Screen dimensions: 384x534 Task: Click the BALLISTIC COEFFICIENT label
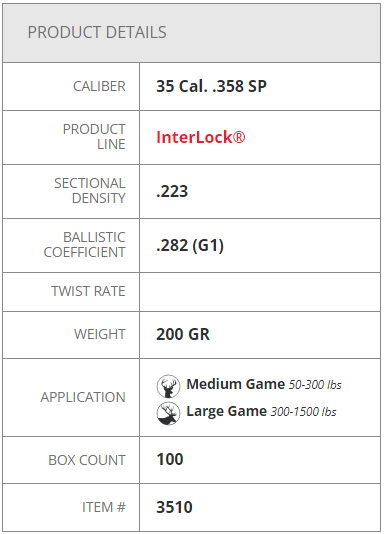84,245
